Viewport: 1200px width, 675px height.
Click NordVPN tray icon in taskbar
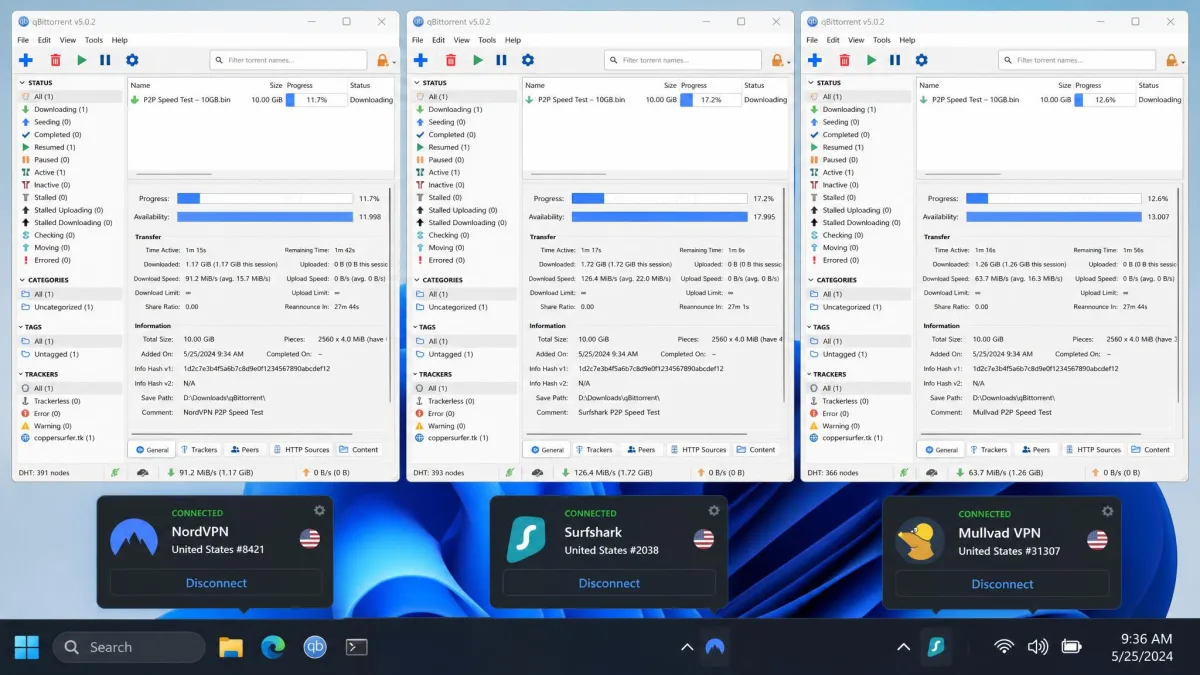point(714,647)
